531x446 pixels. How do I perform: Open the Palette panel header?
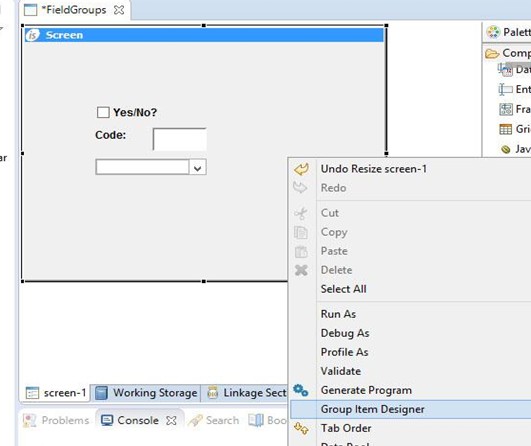click(x=507, y=32)
